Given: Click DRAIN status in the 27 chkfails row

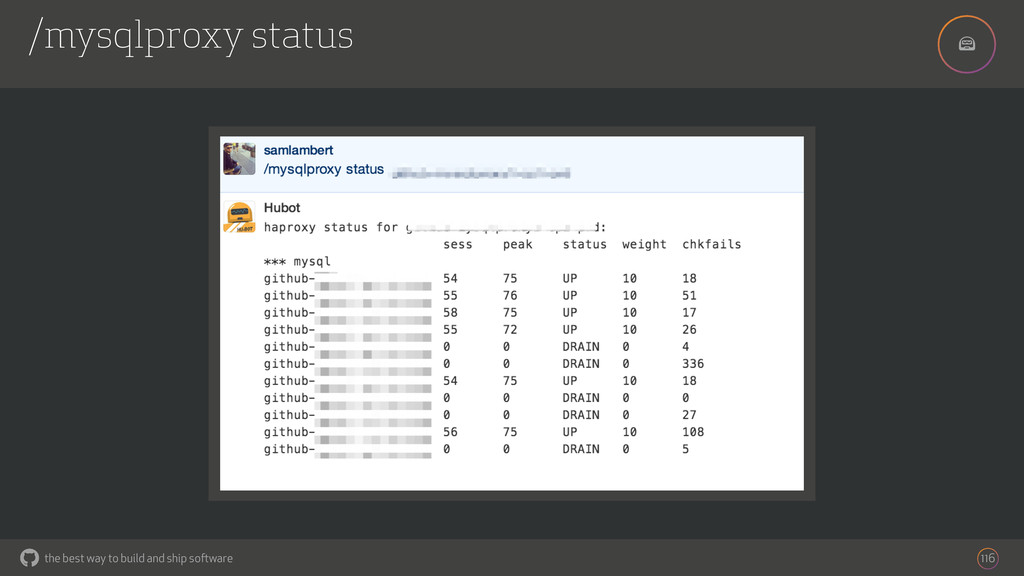Looking at the screenshot, I should coord(581,415).
